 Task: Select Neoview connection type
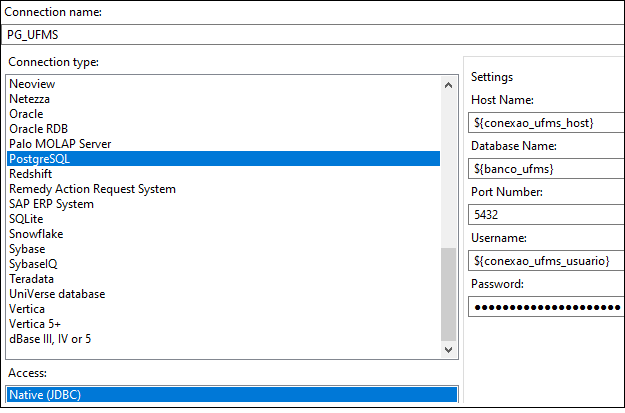tap(32, 84)
